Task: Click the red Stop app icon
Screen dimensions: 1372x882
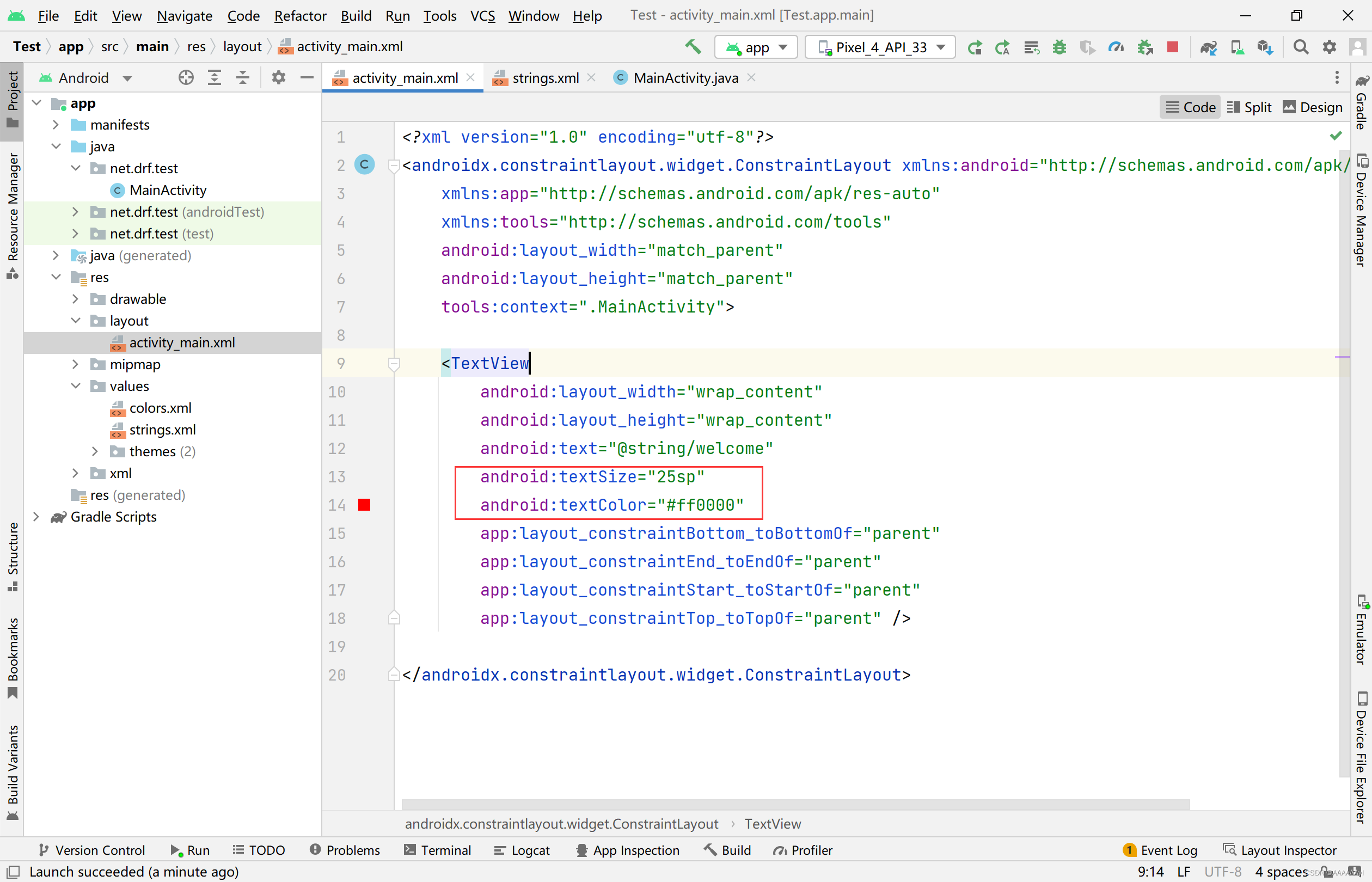Action: [1173, 47]
